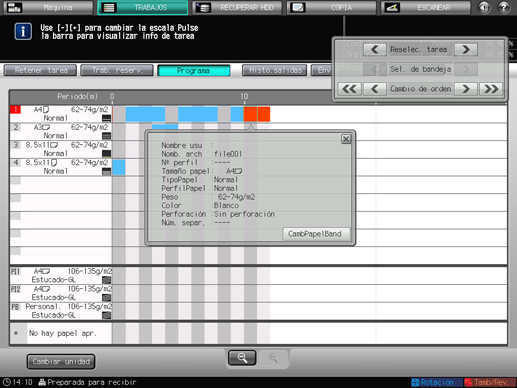
Task: Click blue task bar on tray 2
Action: tap(165, 127)
